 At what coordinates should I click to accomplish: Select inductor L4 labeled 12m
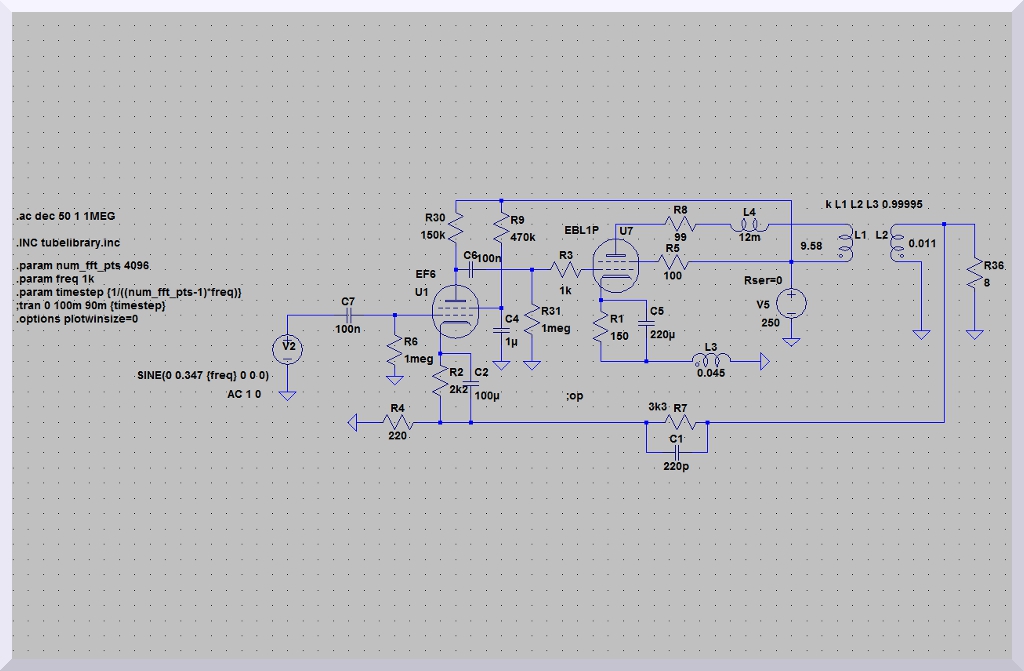[x=749, y=224]
